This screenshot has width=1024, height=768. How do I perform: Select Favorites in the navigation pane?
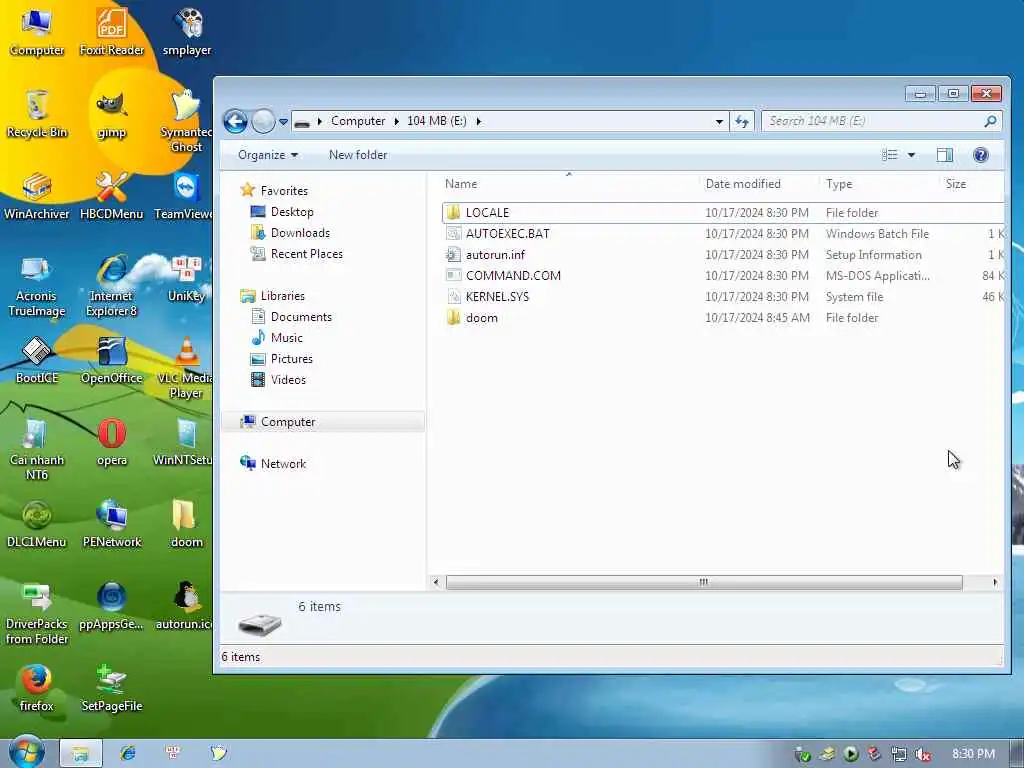pyautogui.click(x=284, y=191)
